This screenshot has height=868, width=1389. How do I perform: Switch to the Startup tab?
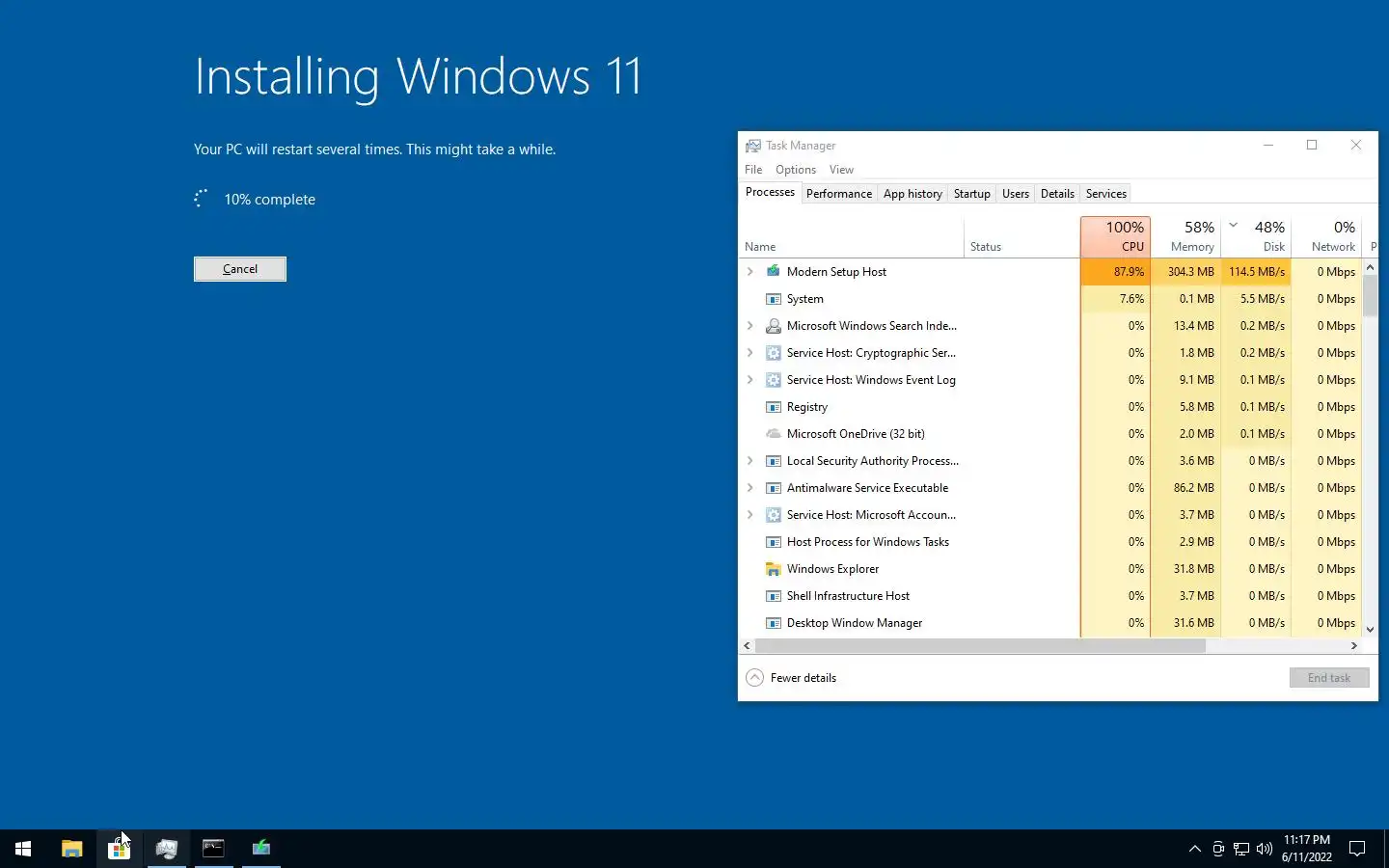coord(971,194)
